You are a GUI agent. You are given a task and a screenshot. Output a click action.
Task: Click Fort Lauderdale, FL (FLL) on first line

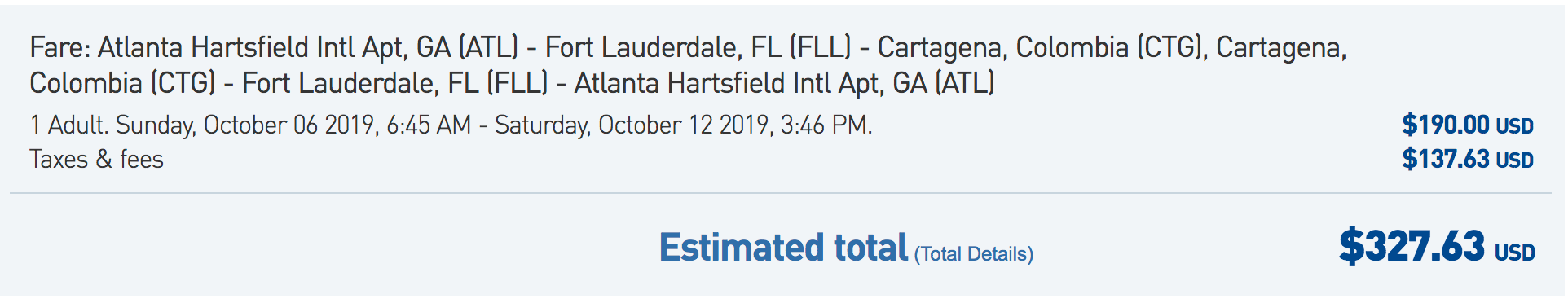click(698, 47)
